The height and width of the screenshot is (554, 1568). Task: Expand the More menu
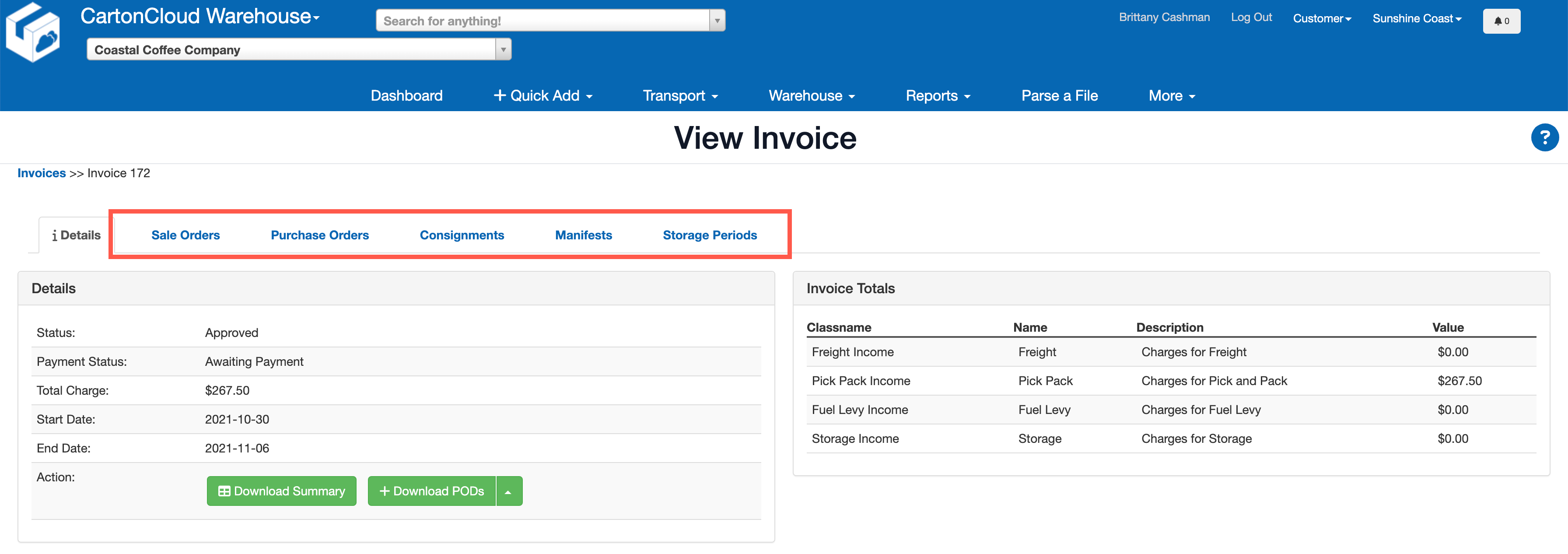click(1171, 95)
